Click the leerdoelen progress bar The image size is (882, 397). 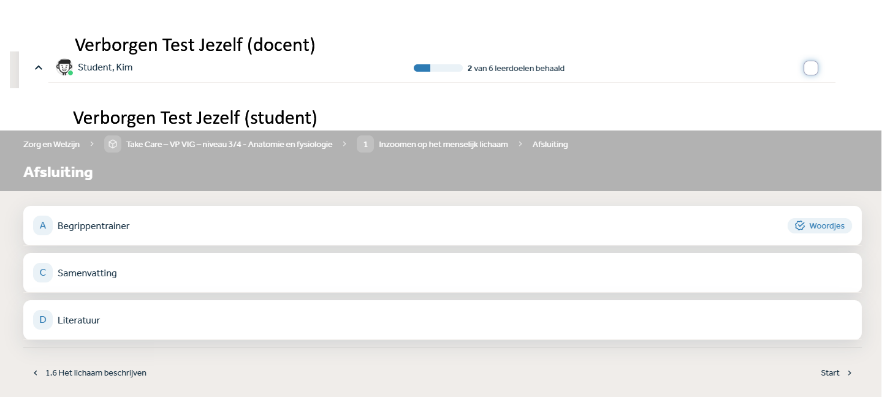pos(438,68)
